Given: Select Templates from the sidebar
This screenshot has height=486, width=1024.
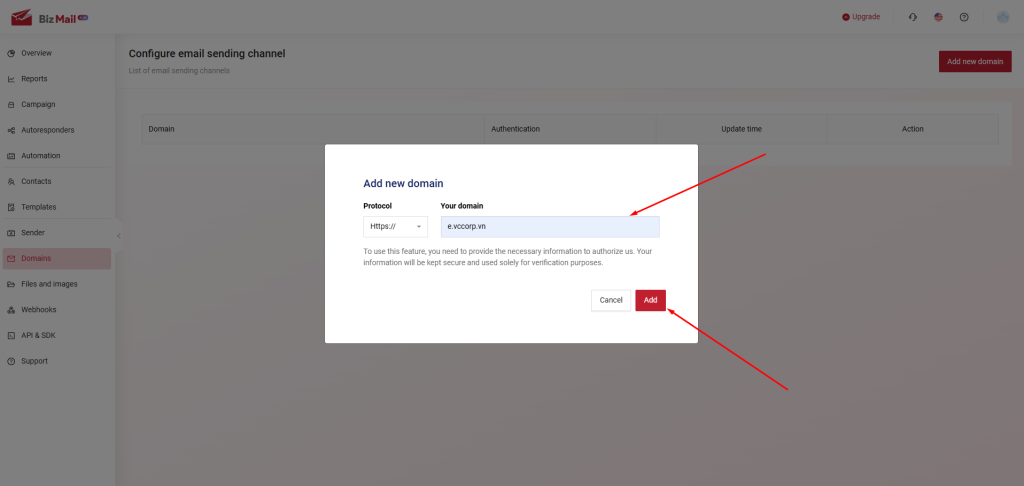Looking at the screenshot, I should tap(39, 207).
